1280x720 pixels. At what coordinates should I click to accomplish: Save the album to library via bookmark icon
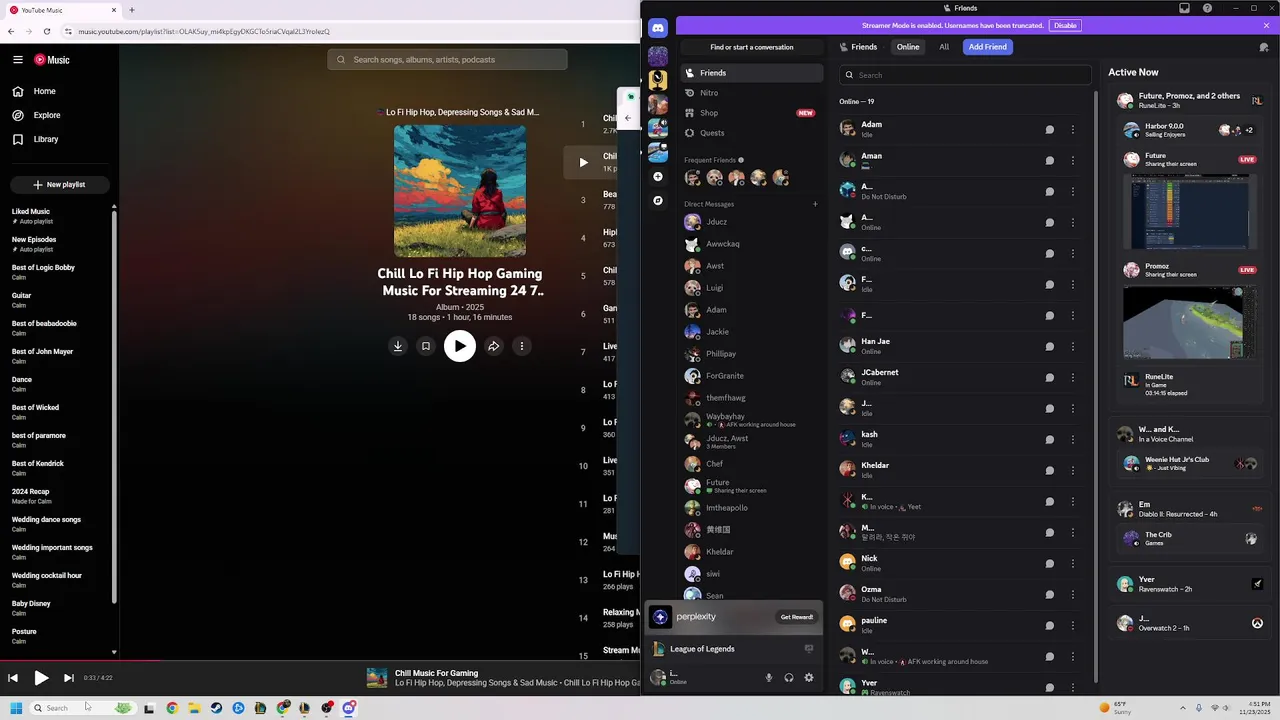426,346
